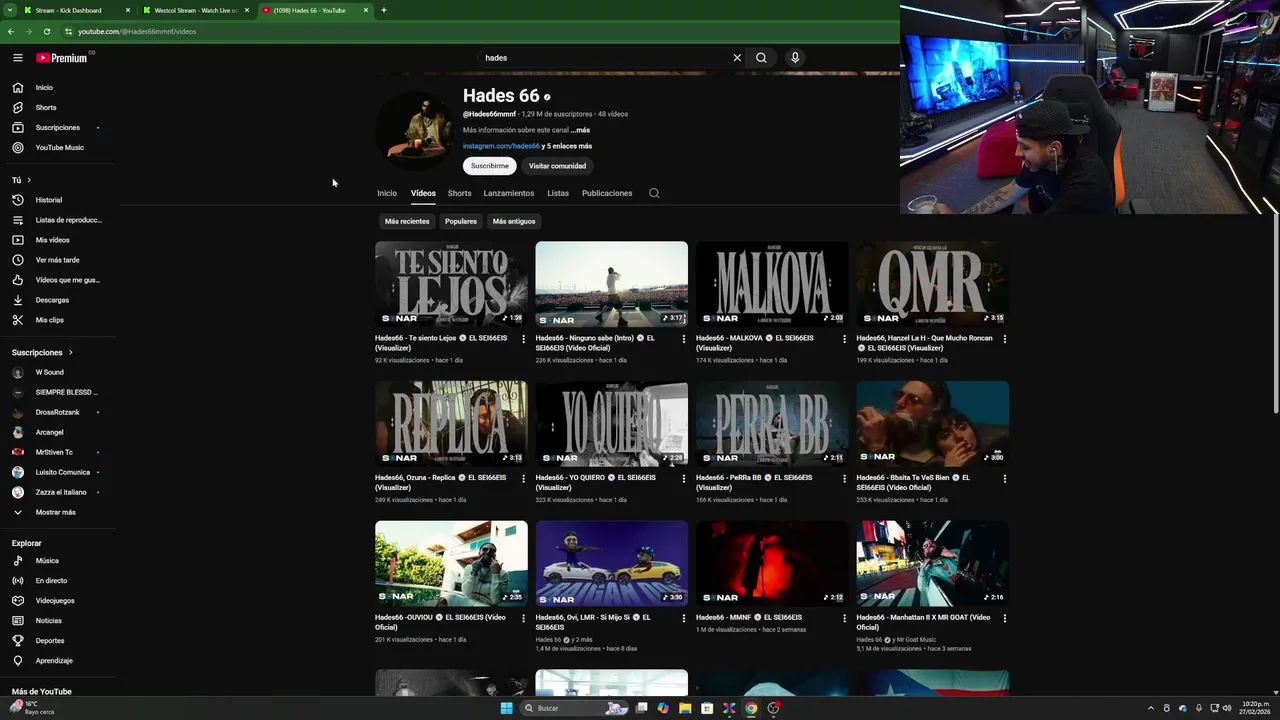
Task: Click the page vertical scrollbar
Action: [1275, 313]
